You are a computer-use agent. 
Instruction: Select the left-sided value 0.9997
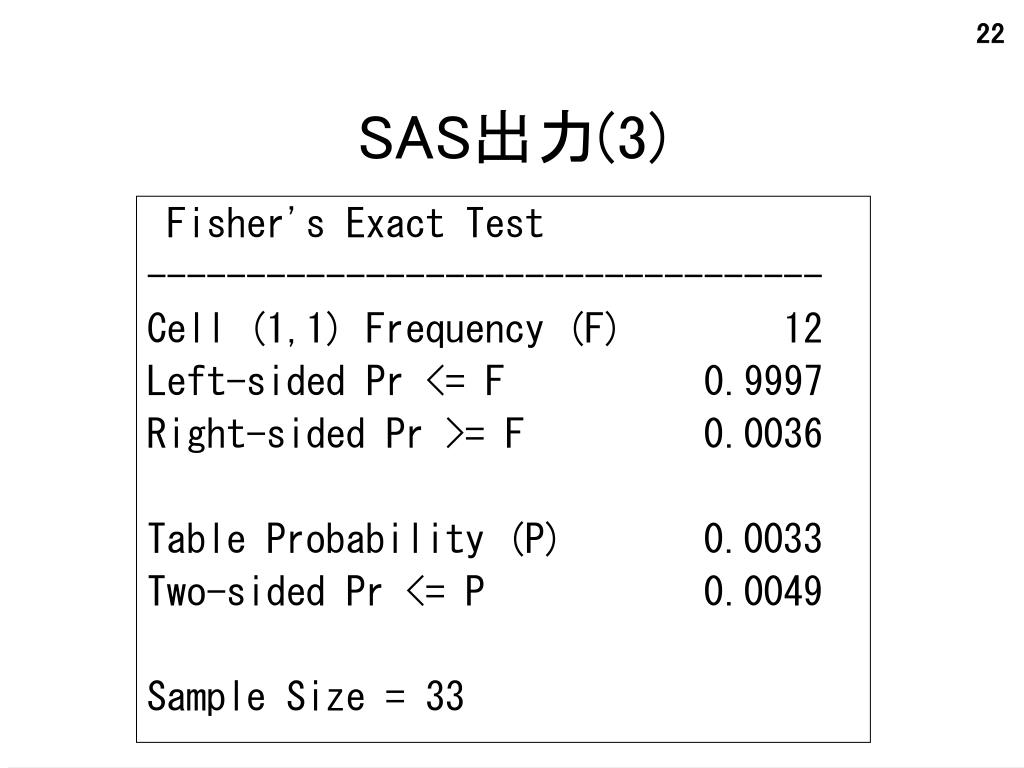coord(763,381)
